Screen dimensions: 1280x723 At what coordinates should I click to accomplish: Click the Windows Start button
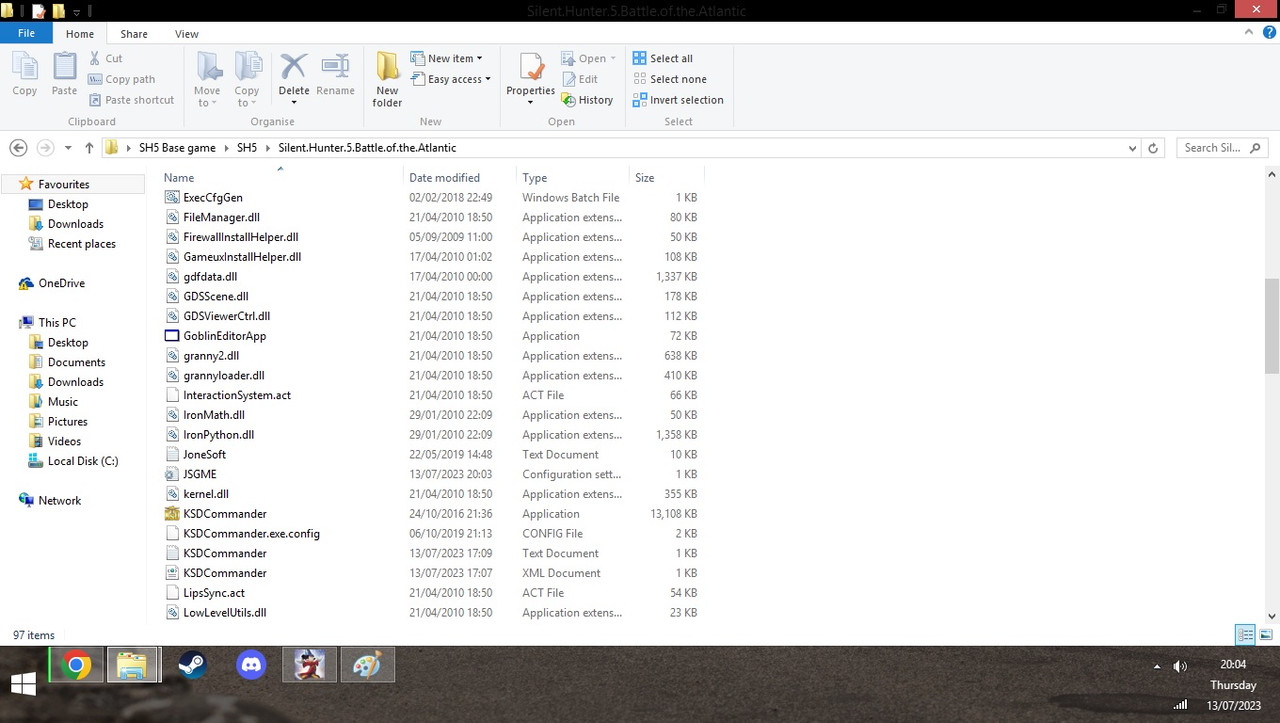click(22, 684)
